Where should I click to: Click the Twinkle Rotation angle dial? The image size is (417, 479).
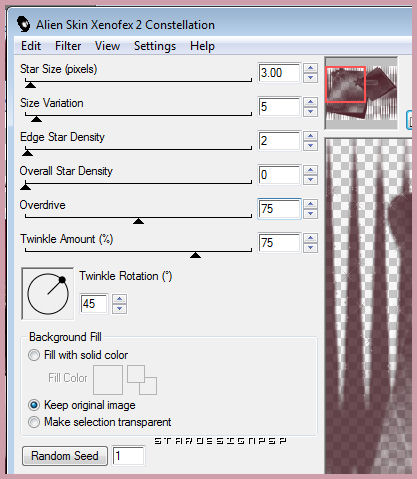[x=48, y=294]
